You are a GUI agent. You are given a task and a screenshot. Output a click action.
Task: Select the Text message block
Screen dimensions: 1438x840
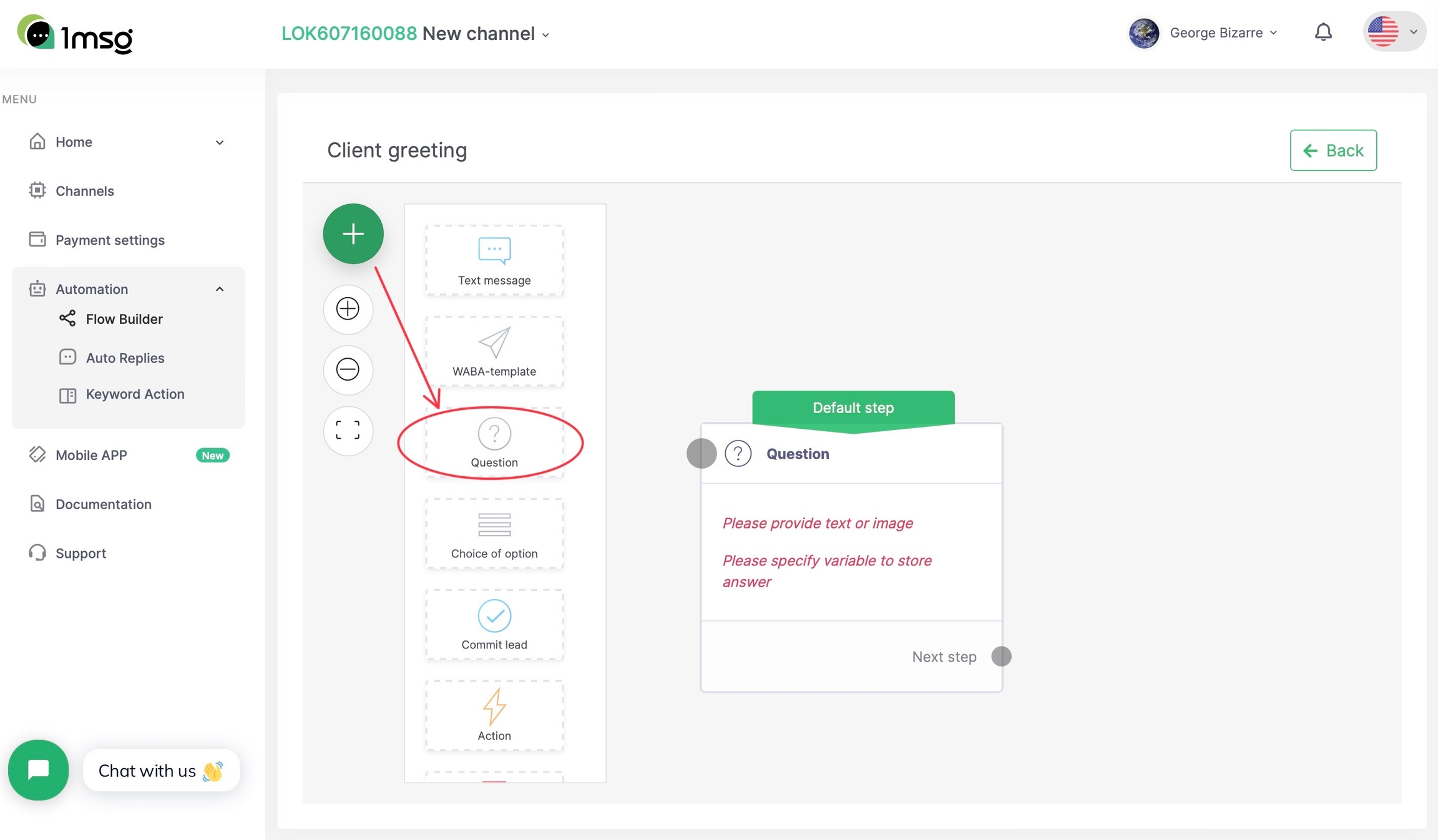[494, 260]
